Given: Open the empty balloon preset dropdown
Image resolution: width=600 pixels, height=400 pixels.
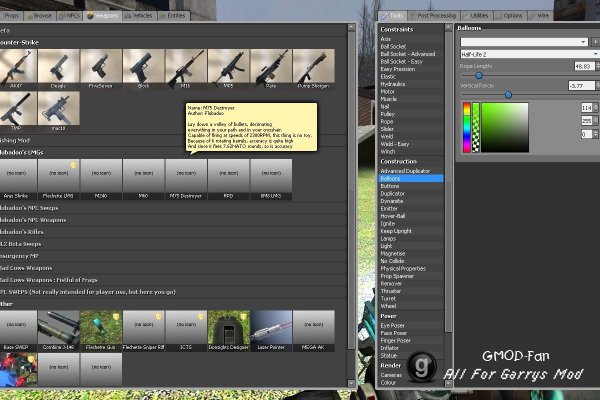Looking at the screenshot, I should [x=524, y=42].
